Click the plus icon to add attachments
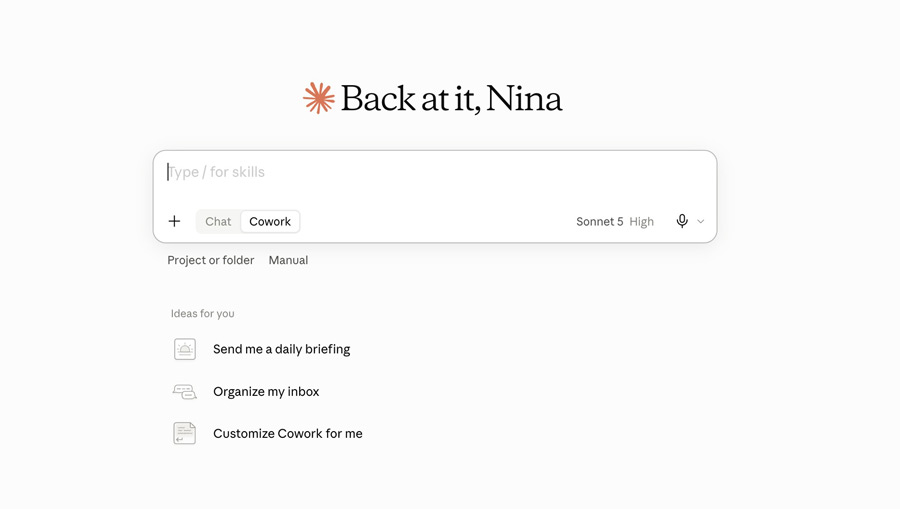Screen dimensions: 900x509 174,222
